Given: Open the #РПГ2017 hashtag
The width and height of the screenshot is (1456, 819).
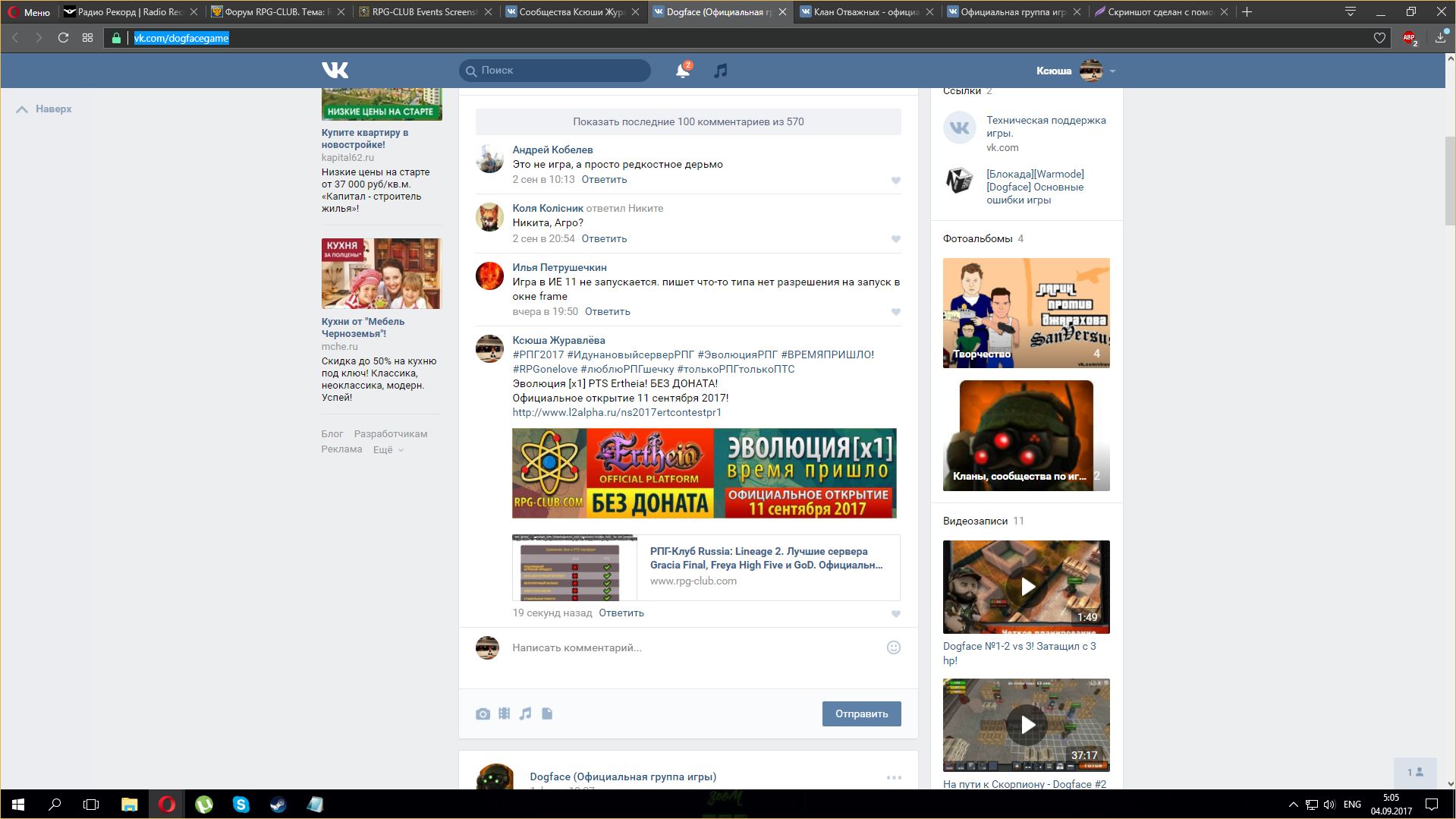Looking at the screenshot, I should [538, 354].
